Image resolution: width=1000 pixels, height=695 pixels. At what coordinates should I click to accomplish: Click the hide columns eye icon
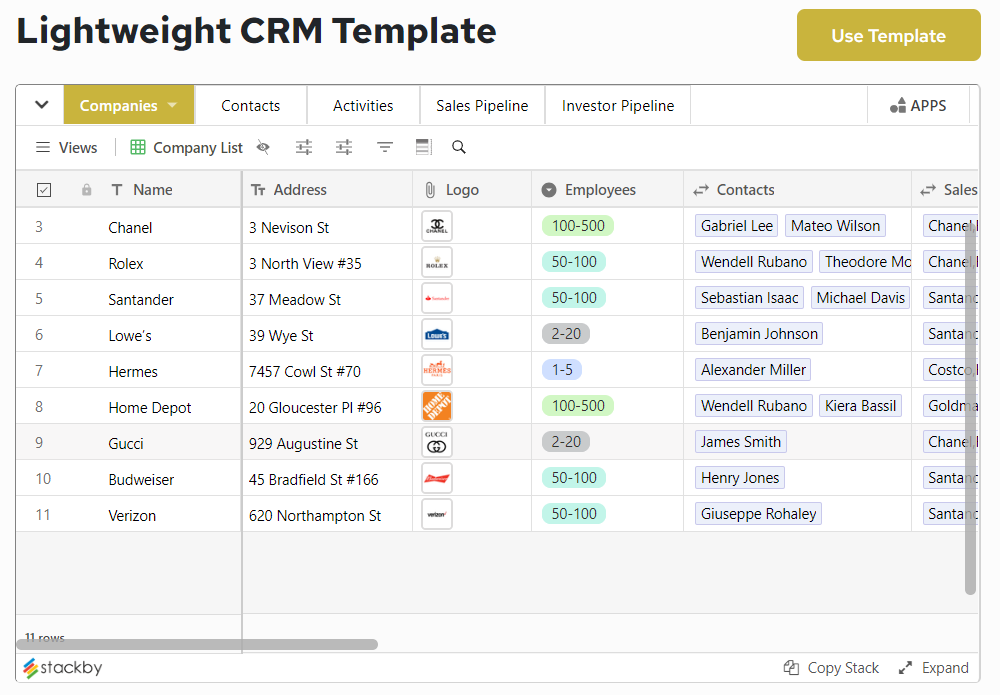point(263,148)
